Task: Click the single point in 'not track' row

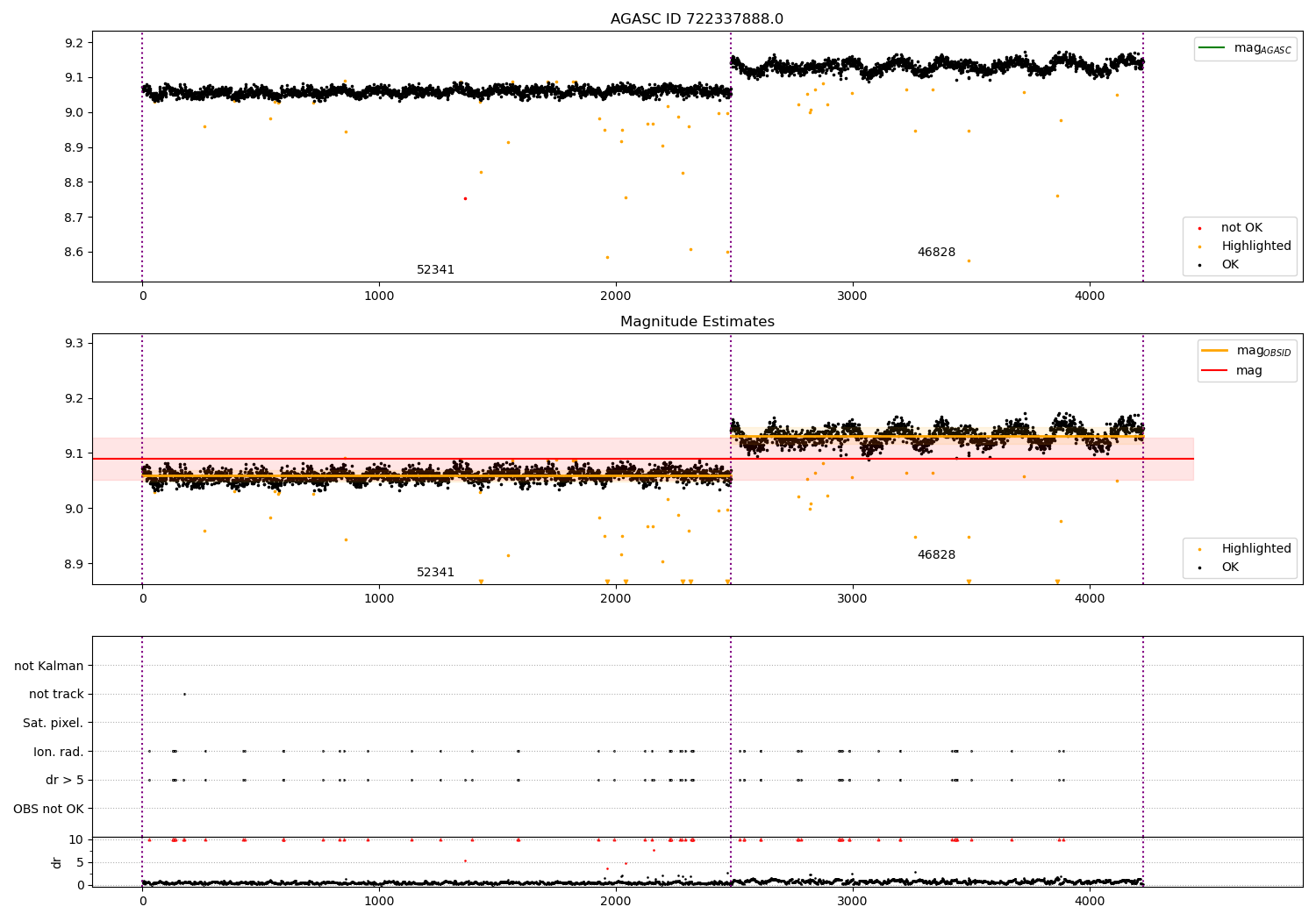Action: point(184,694)
